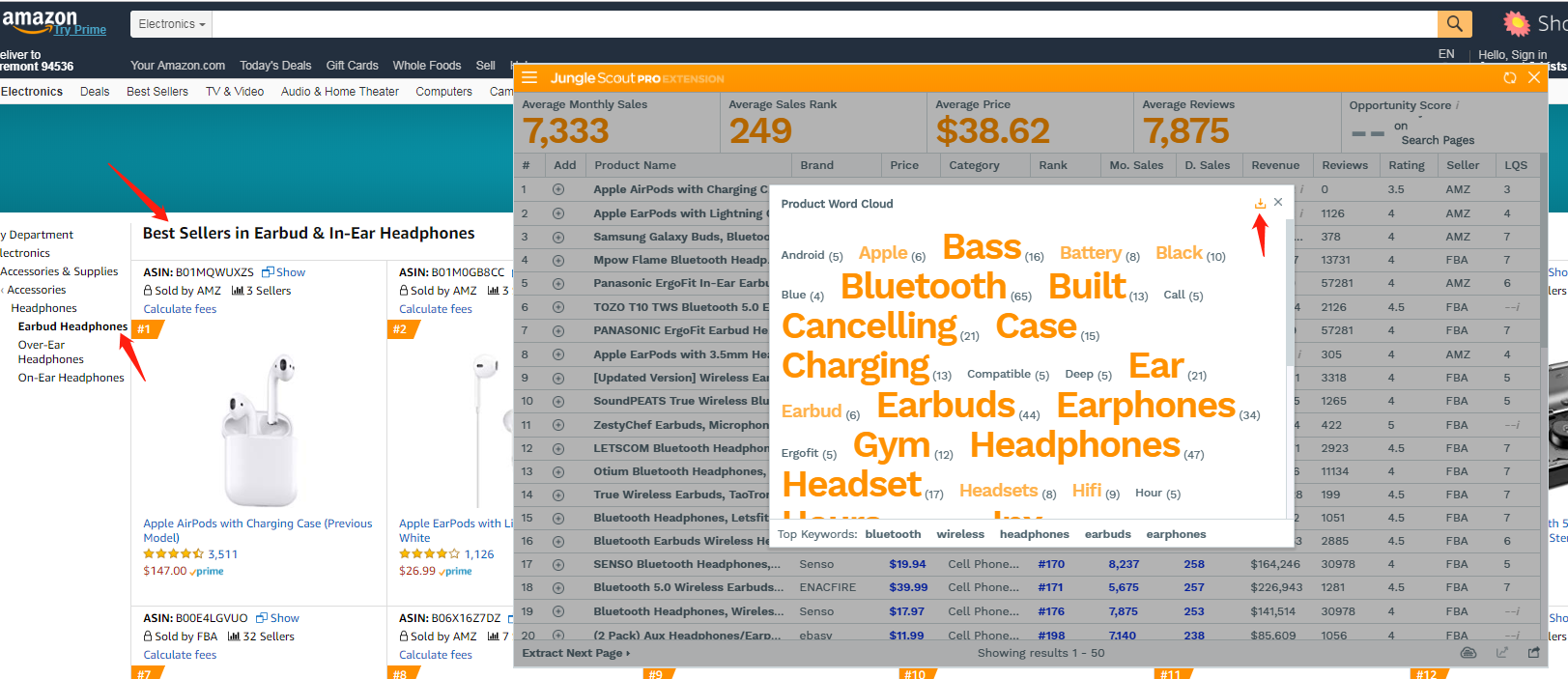
Task: Open the Best Sellers navigation tab
Action: pyautogui.click(x=157, y=92)
